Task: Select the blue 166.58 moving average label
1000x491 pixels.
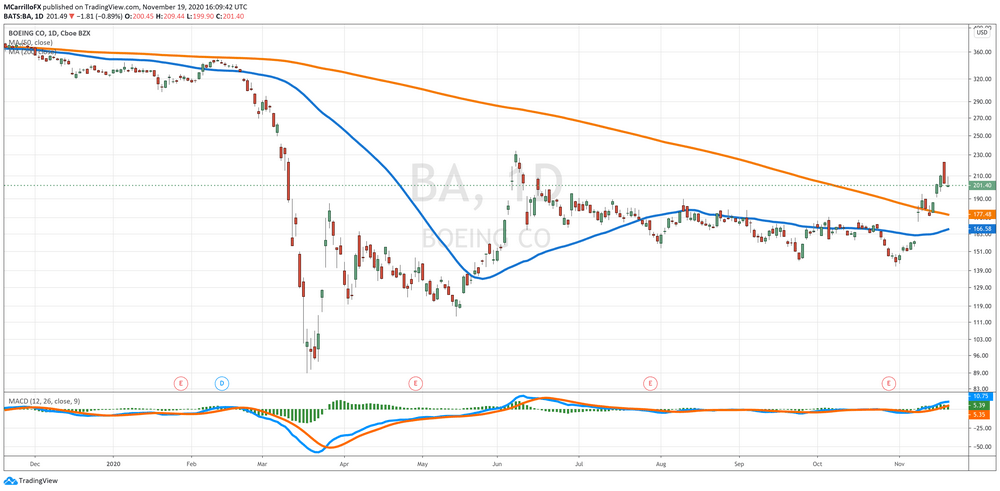Action: coord(982,228)
